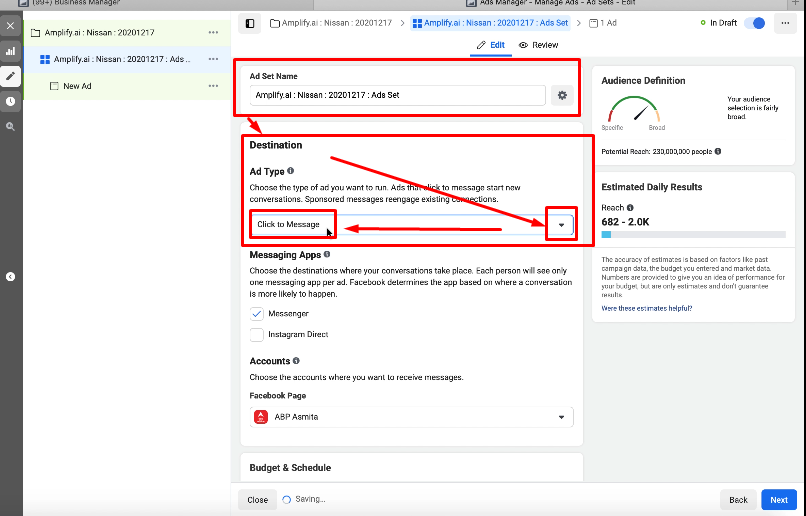
Task: Check the Instagram Direct checkbox
Action: (257, 335)
